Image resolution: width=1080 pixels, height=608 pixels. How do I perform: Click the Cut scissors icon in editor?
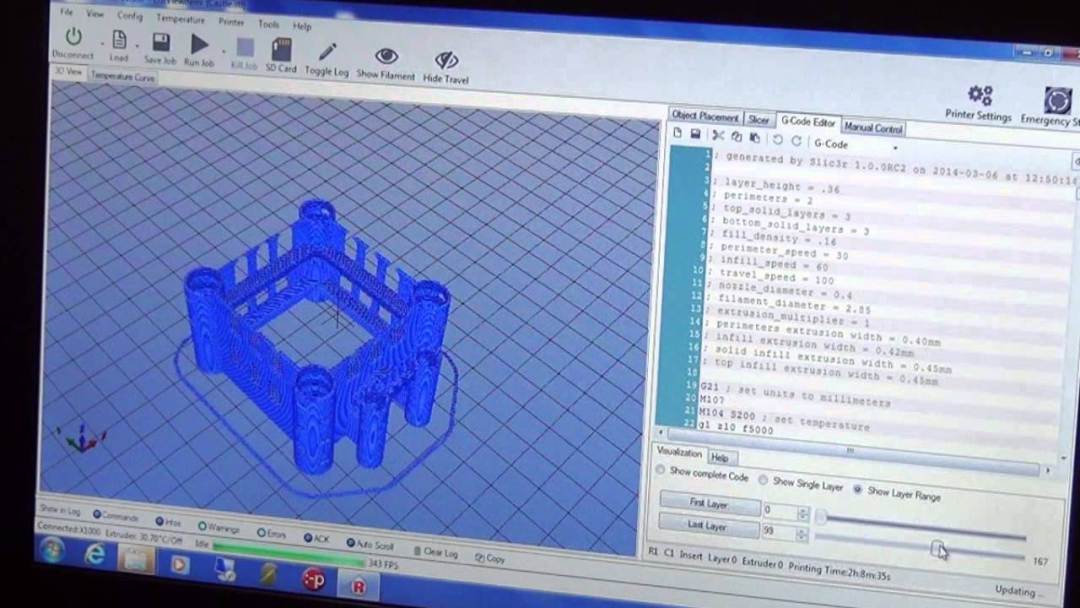(718, 136)
